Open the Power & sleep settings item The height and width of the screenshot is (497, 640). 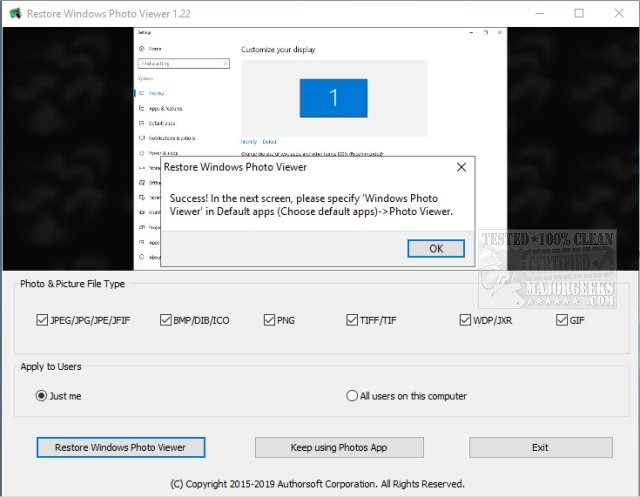tap(159, 153)
